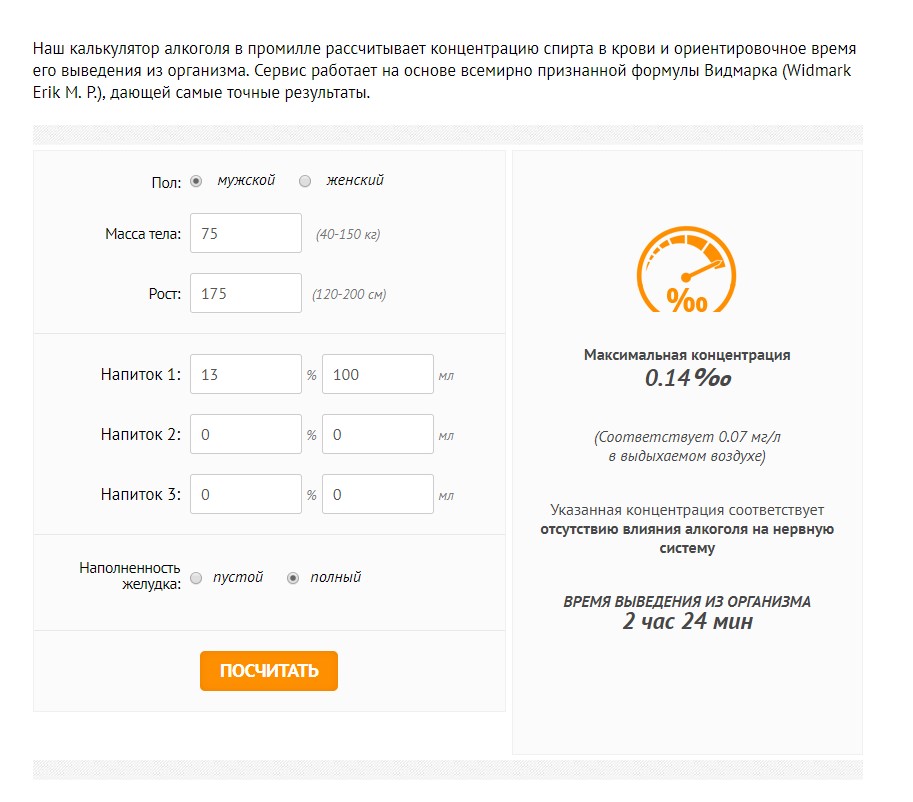Viewport: 913px width, 802px height.
Task: Select the женский gender radio button
Action: (x=305, y=181)
